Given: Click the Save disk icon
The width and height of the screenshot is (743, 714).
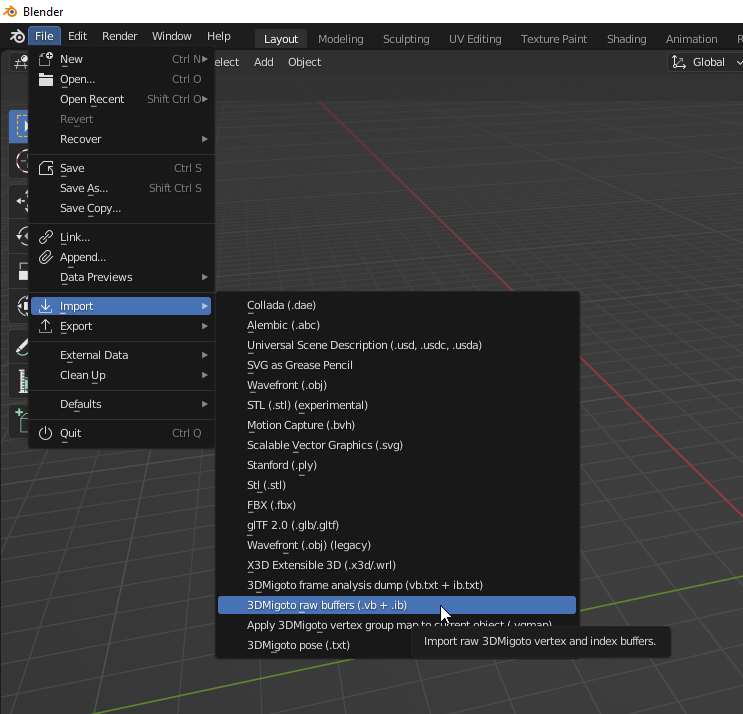Looking at the screenshot, I should (45, 168).
